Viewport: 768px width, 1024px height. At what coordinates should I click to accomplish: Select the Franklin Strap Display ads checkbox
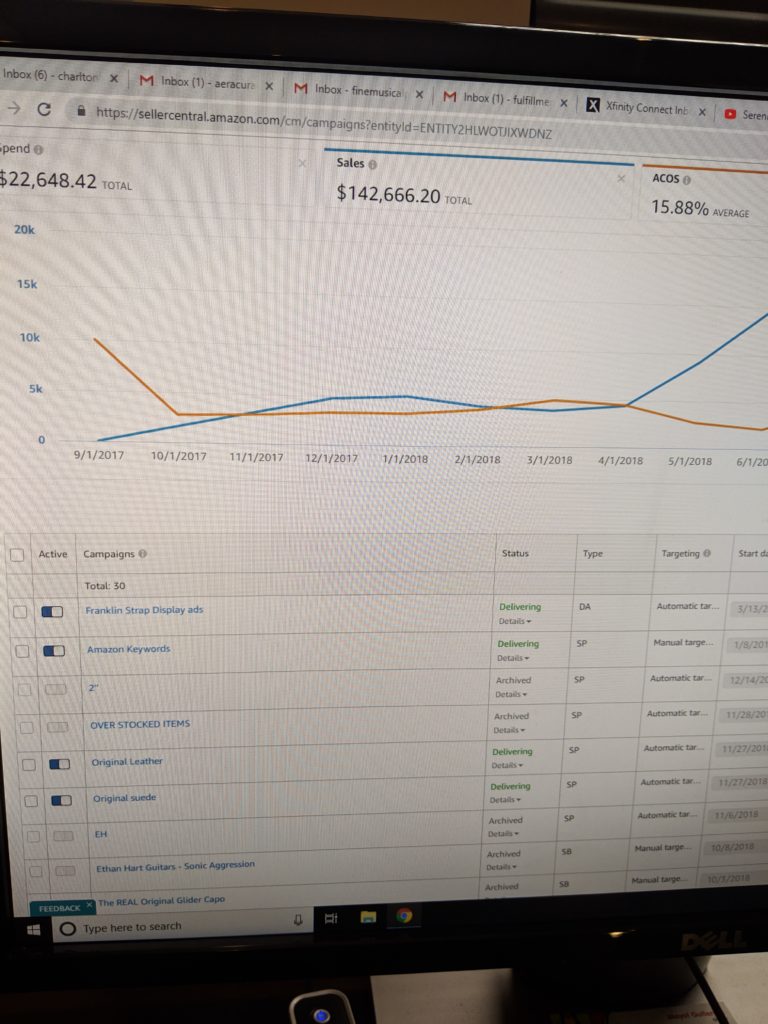20,612
